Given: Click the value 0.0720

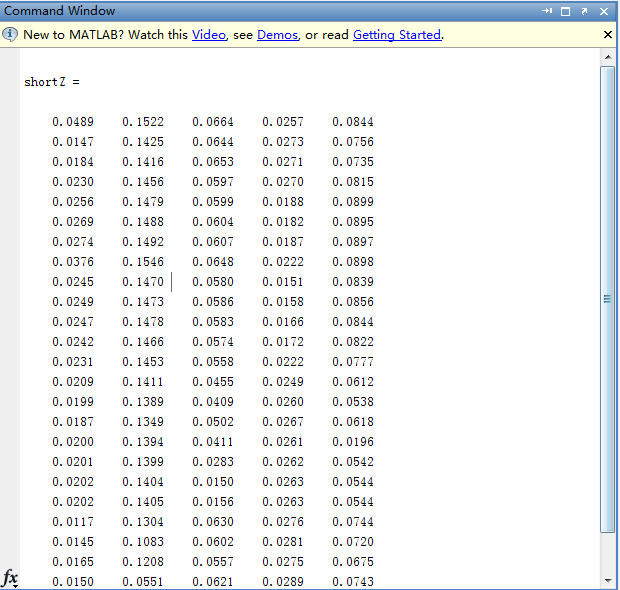Looking at the screenshot, I should [x=353, y=542].
